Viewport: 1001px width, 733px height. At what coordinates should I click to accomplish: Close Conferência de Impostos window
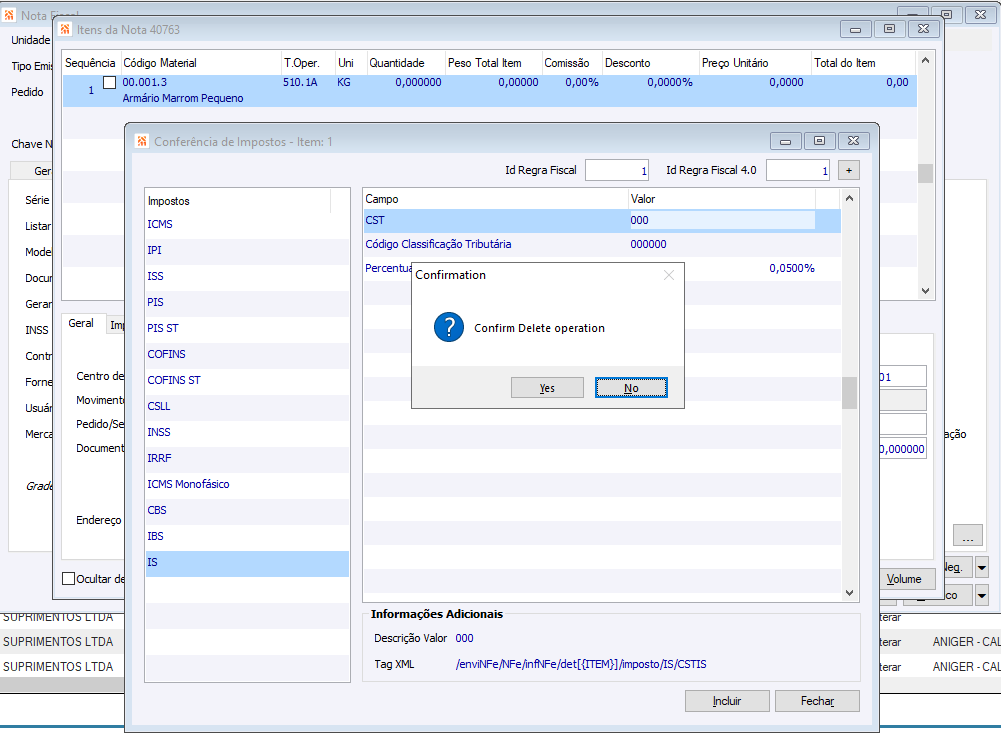pyautogui.click(x=854, y=141)
